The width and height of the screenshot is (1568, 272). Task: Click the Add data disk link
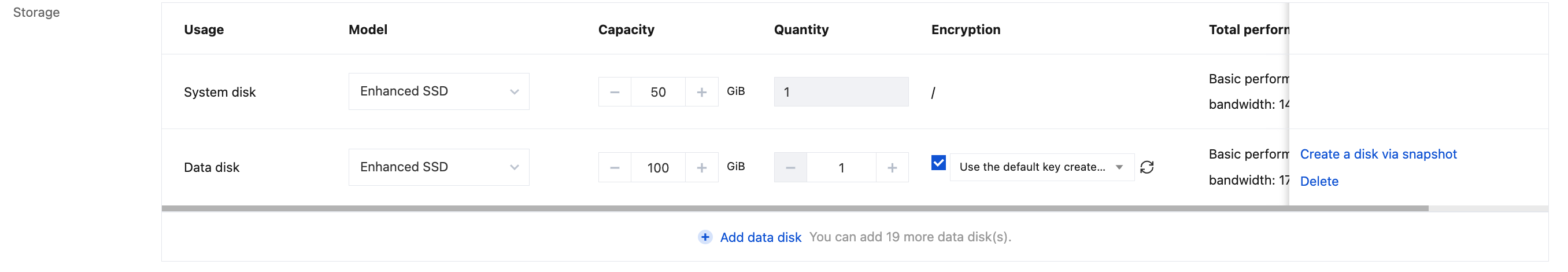(760, 237)
